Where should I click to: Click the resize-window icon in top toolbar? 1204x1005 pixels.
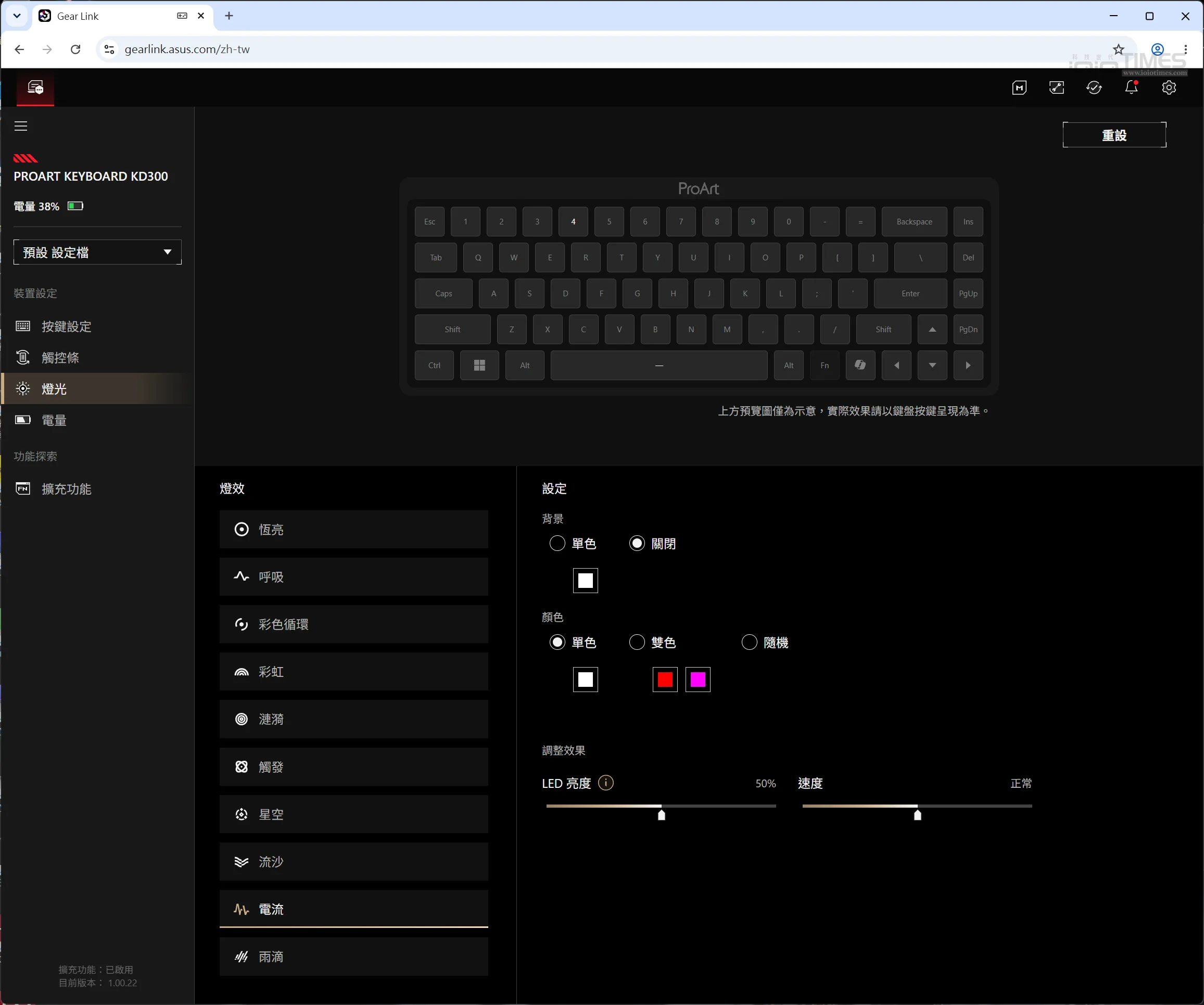click(1057, 88)
